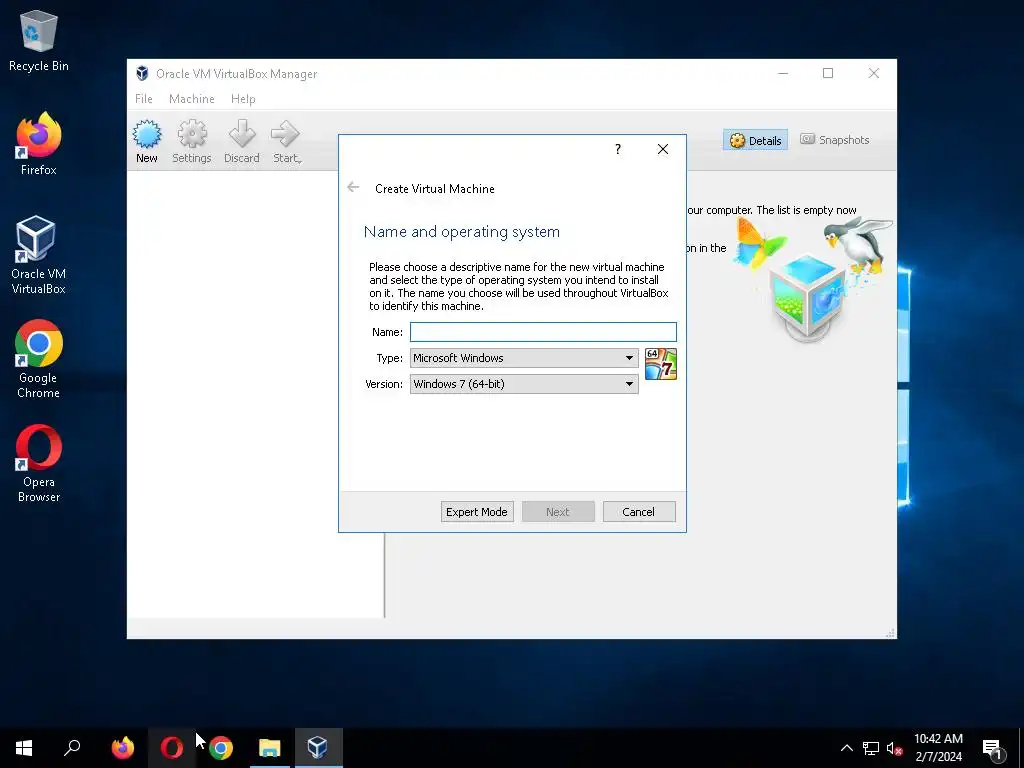The width and height of the screenshot is (1024, 768).
Task: Click the Windows 7 64-bit OS icon
Action: point(660,364)
